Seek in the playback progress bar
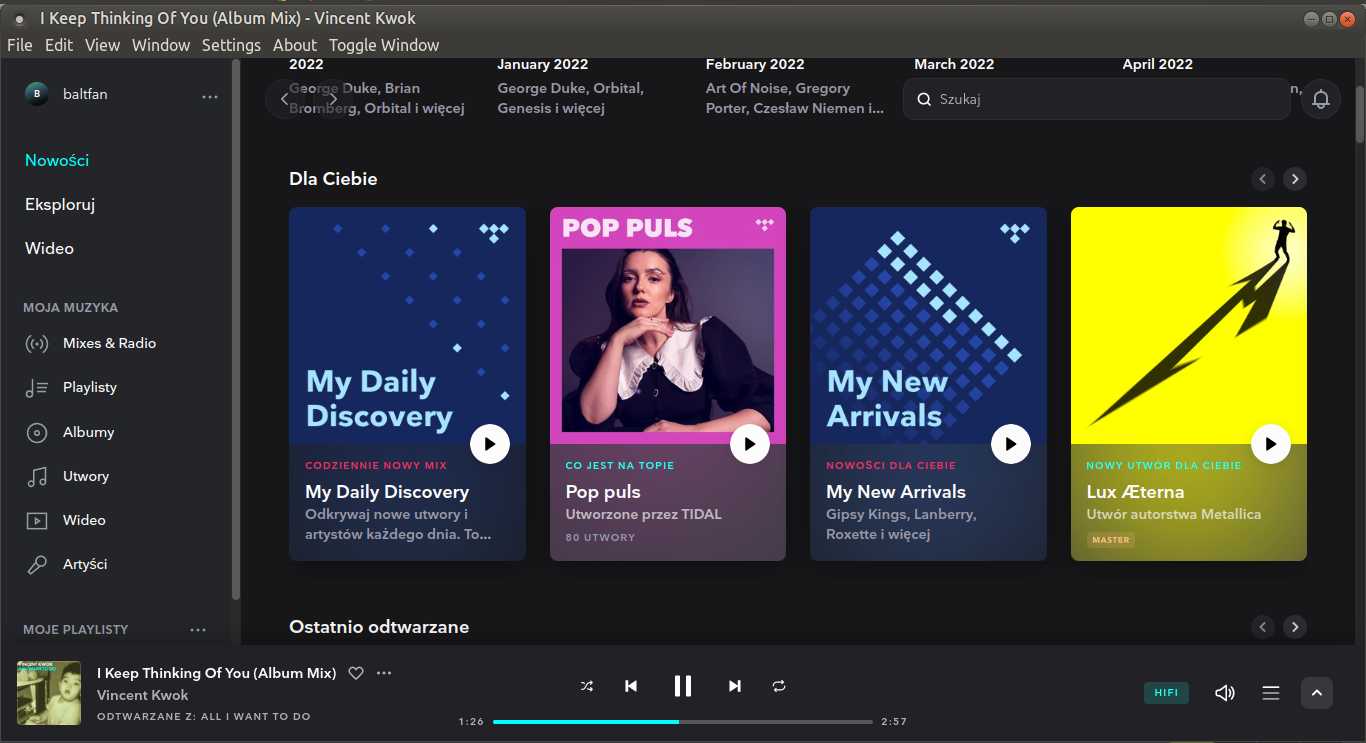 coord(683,721)
